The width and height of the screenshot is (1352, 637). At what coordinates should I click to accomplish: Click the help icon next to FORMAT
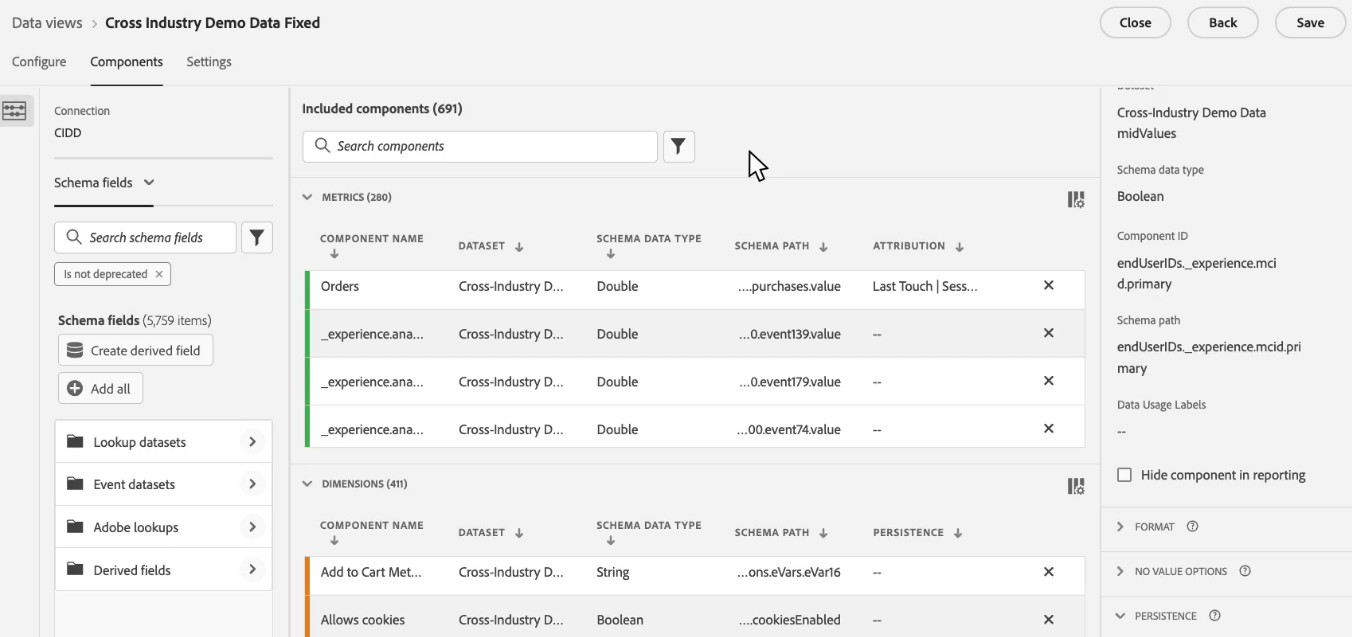click(1192, 527)
